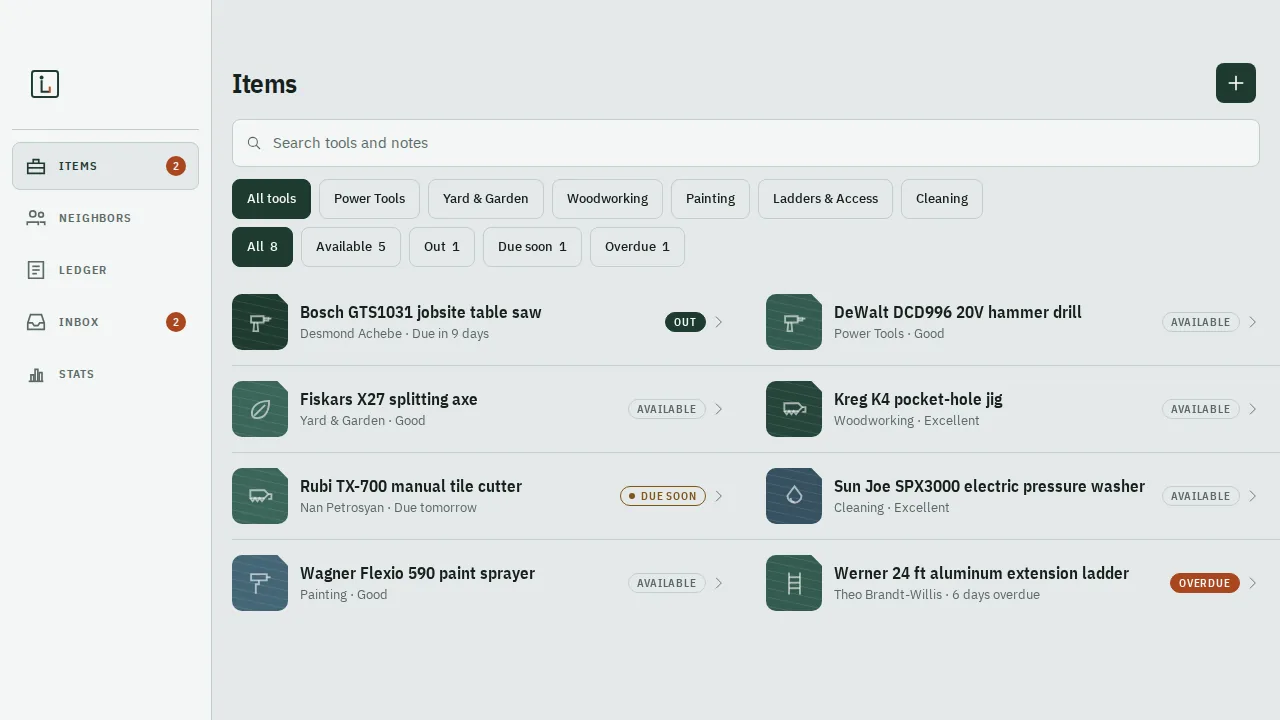Viewport: 1280px width, 720px height.
Task: Click the OUT status badge on Bosch saw
Action: [685, 322]
